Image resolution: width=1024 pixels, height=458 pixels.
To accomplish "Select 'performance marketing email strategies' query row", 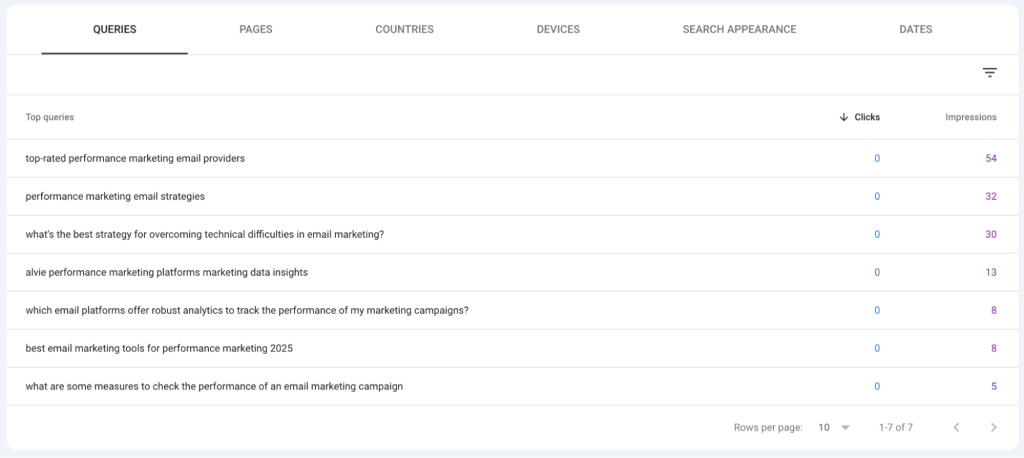I will [x=115, y=196].
